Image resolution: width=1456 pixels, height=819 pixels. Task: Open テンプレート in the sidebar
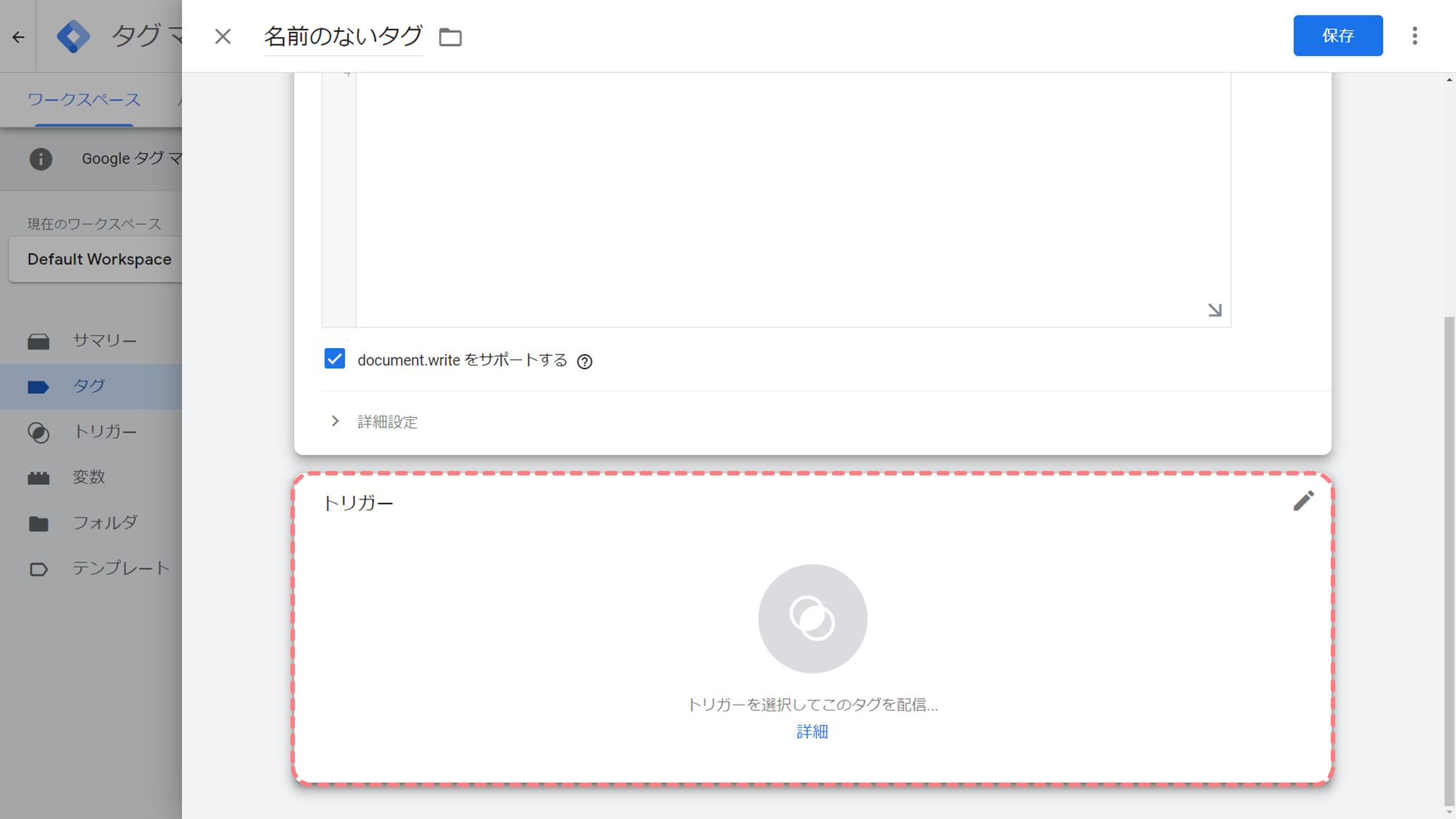click(91, 569)
